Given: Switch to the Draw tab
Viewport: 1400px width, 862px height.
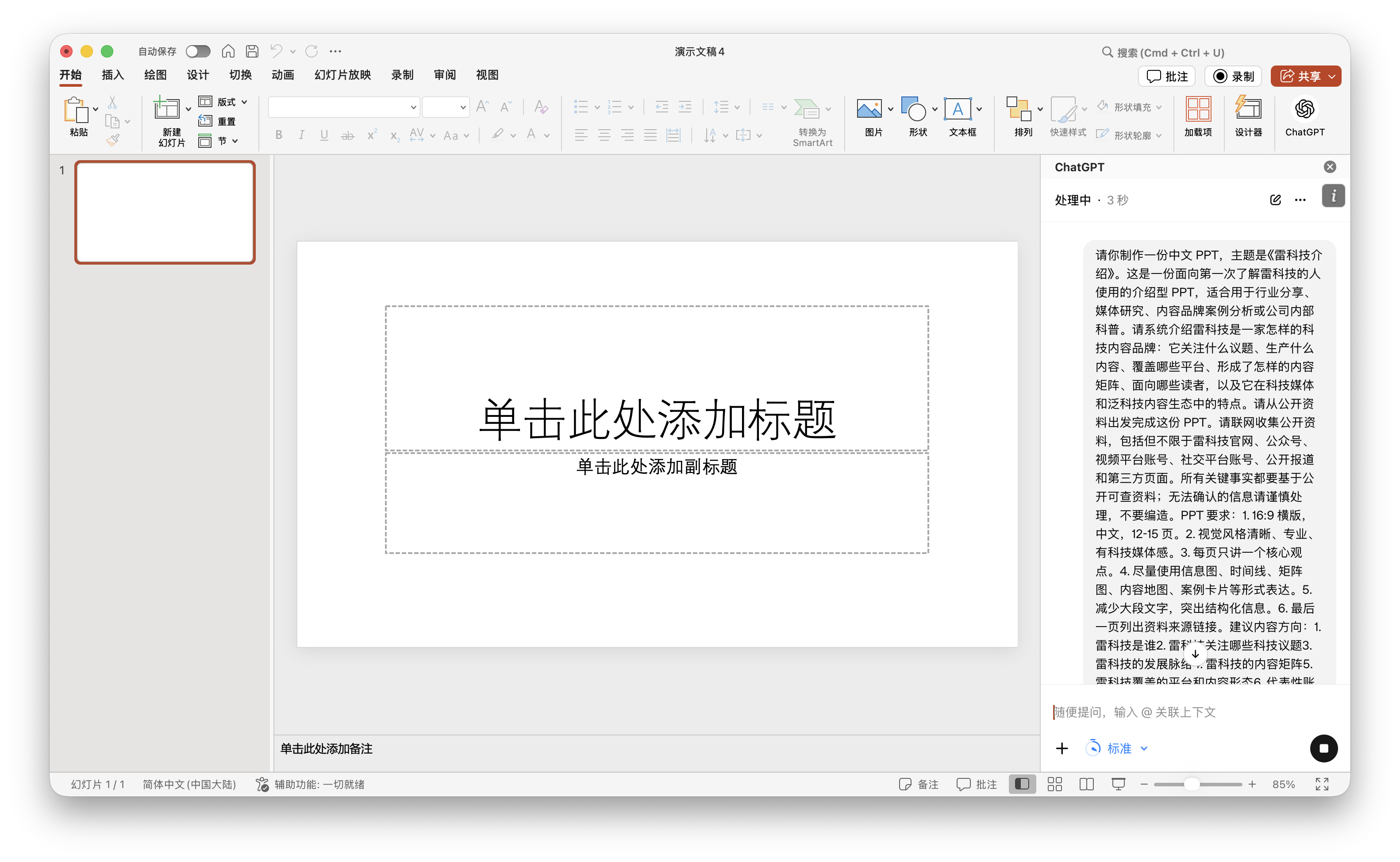Looking at the screenshot, I should (155, 75).
